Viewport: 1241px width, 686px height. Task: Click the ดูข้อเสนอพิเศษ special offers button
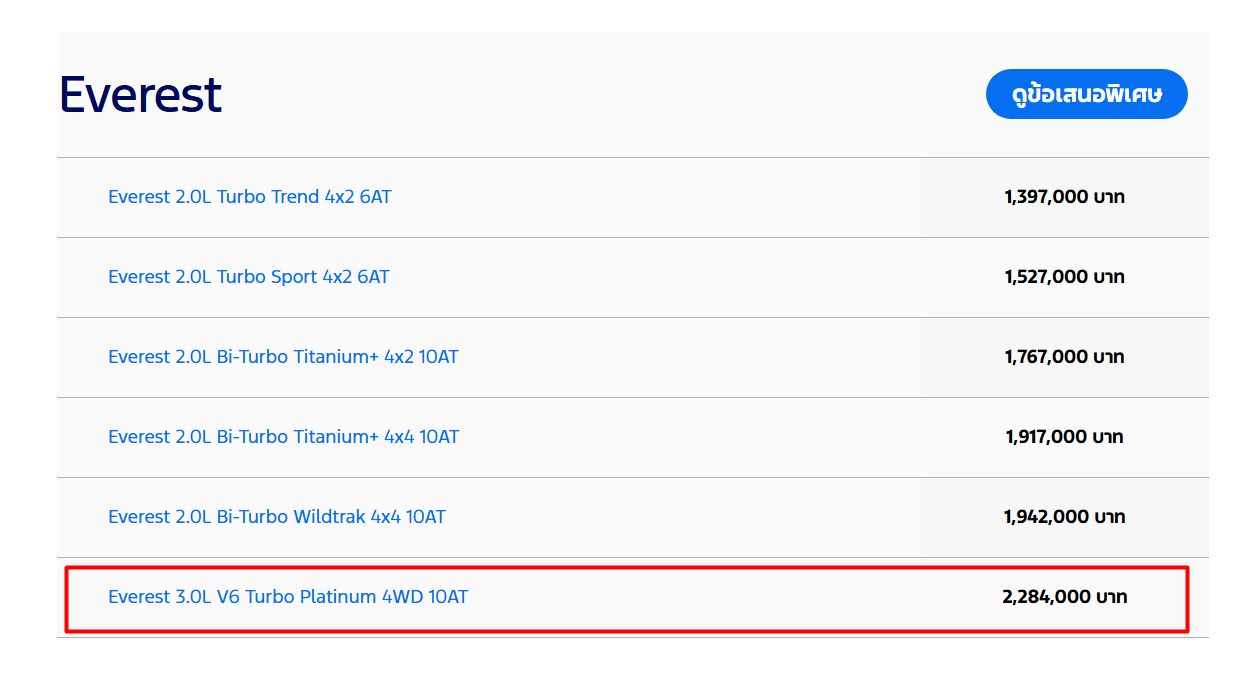tap(1086, 94)
